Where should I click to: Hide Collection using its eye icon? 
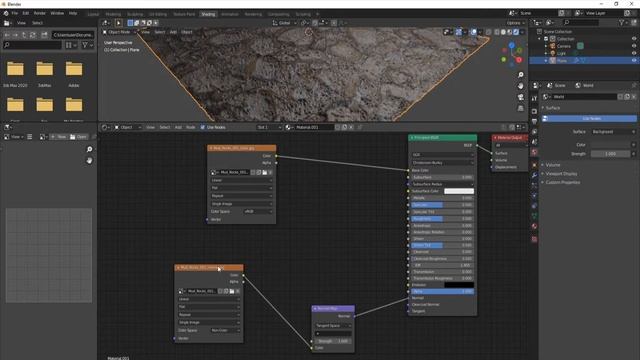[x=634, y=39]
